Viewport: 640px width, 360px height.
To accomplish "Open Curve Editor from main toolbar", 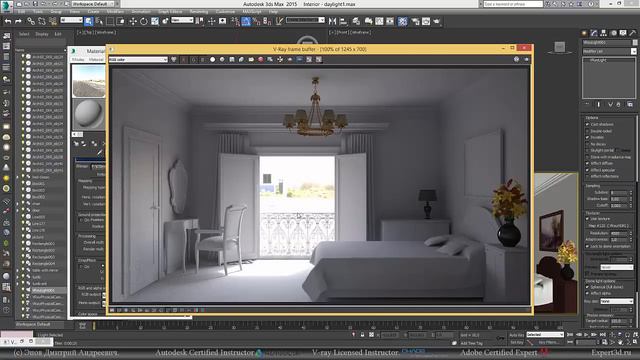I will click(379, 21).
